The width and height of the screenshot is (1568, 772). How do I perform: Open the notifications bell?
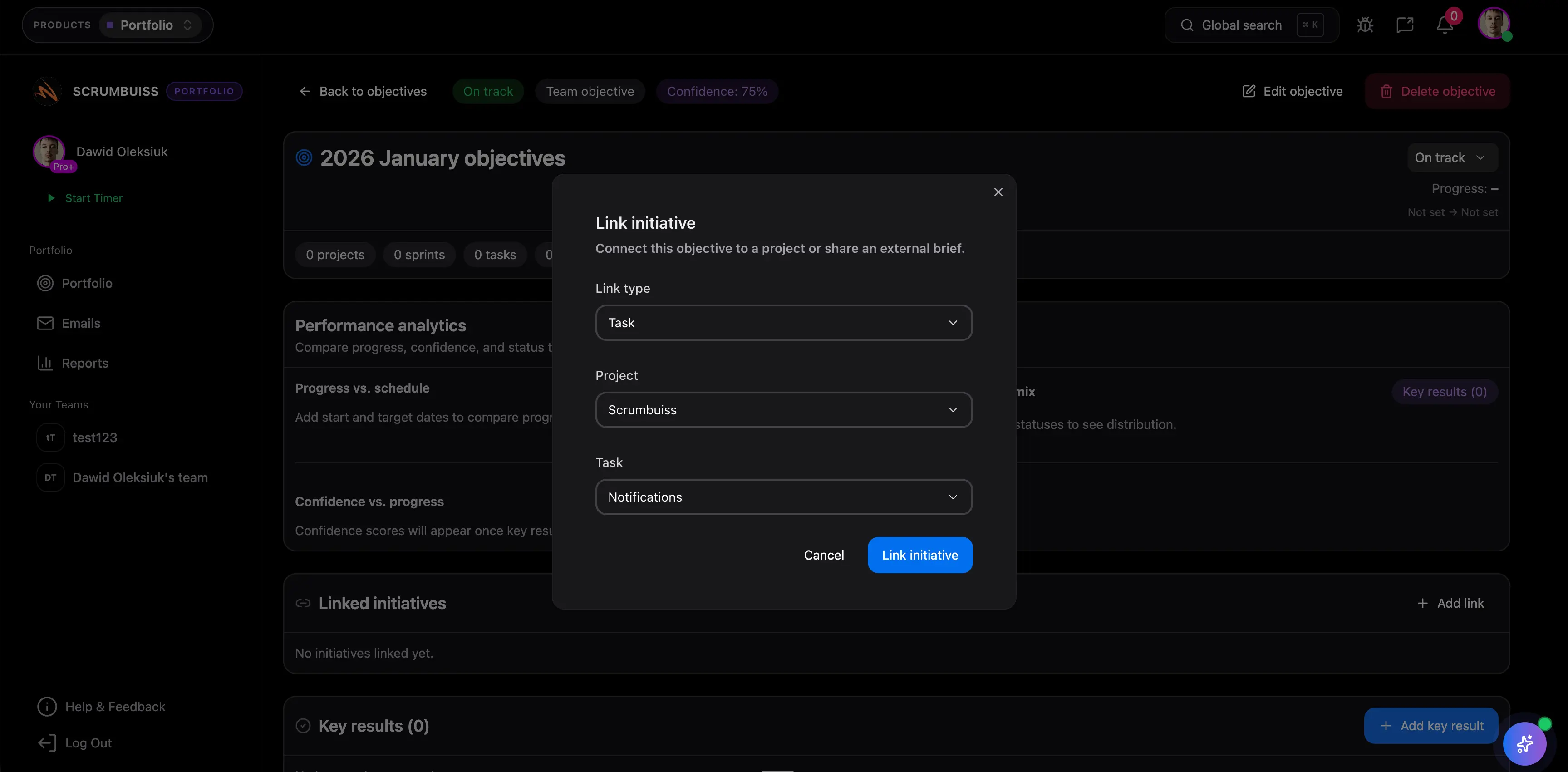(1445, 25)
